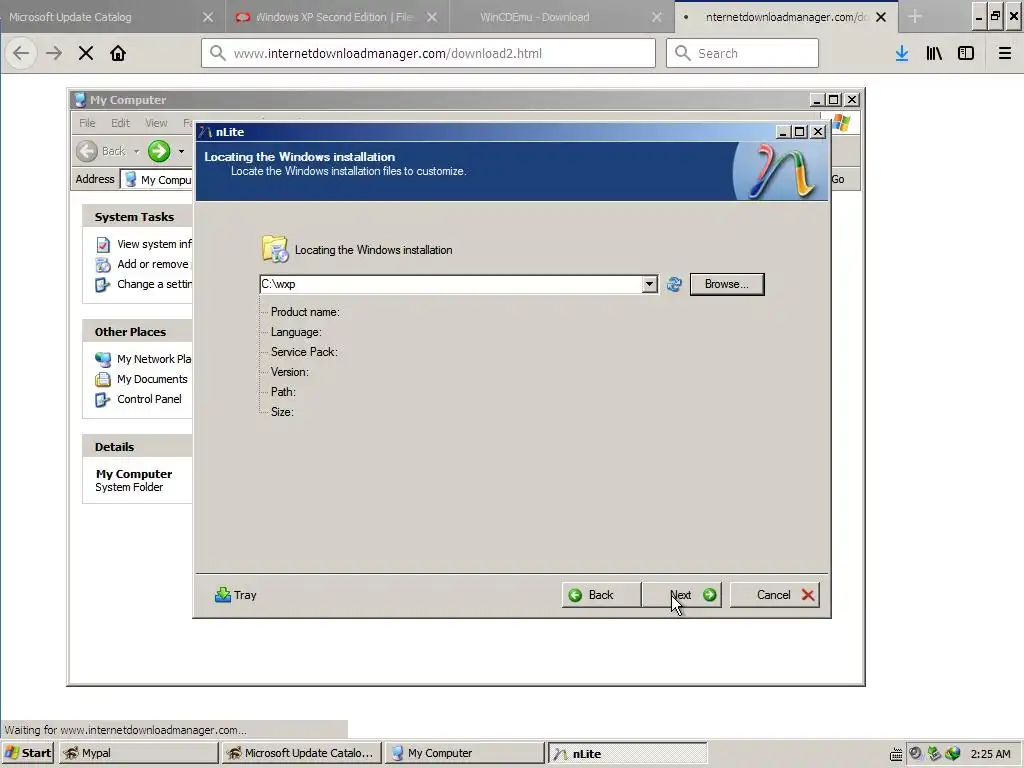Click Change a setting task link
Image resolution: width=1024 pixels, height=768 pixels.
[154, 284]
